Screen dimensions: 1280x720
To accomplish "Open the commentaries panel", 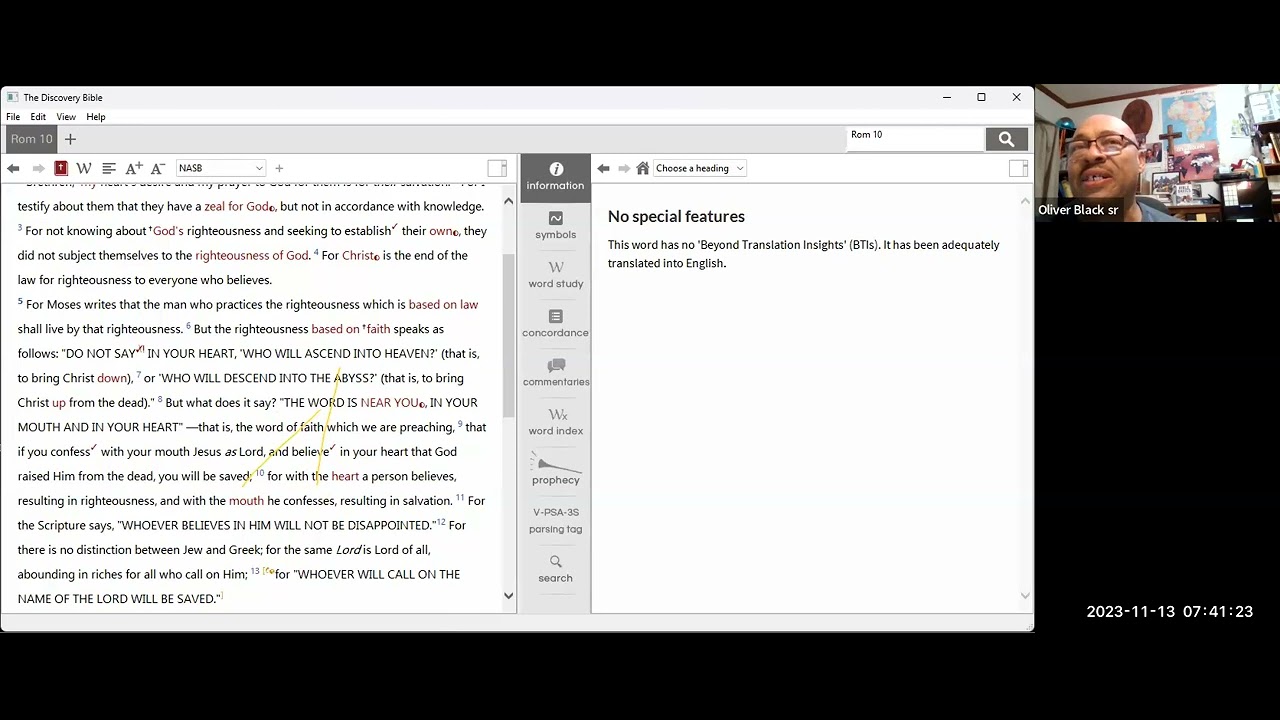I will 555,372.
